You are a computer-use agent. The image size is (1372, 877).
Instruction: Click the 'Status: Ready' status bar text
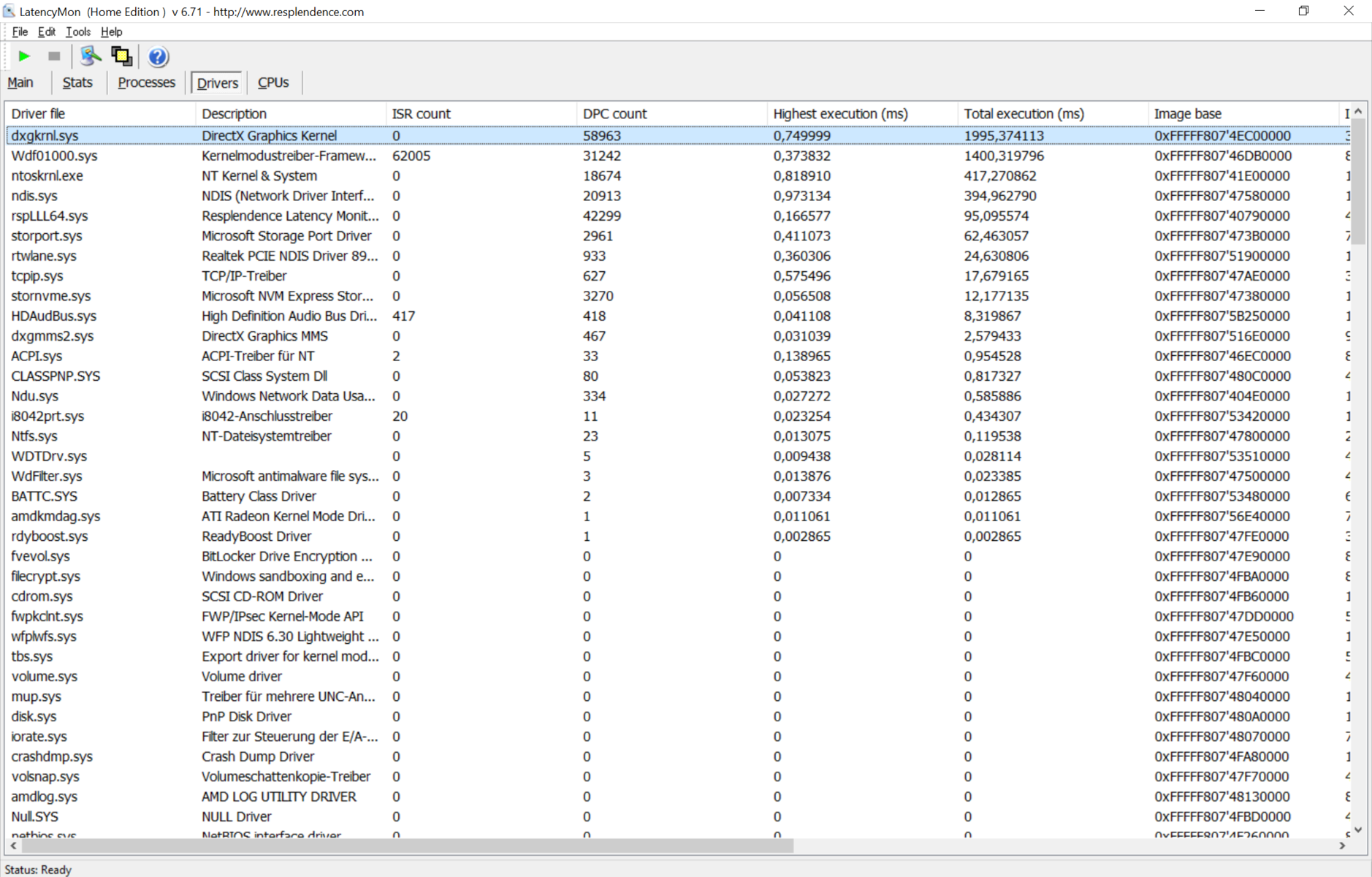point(38,870)
